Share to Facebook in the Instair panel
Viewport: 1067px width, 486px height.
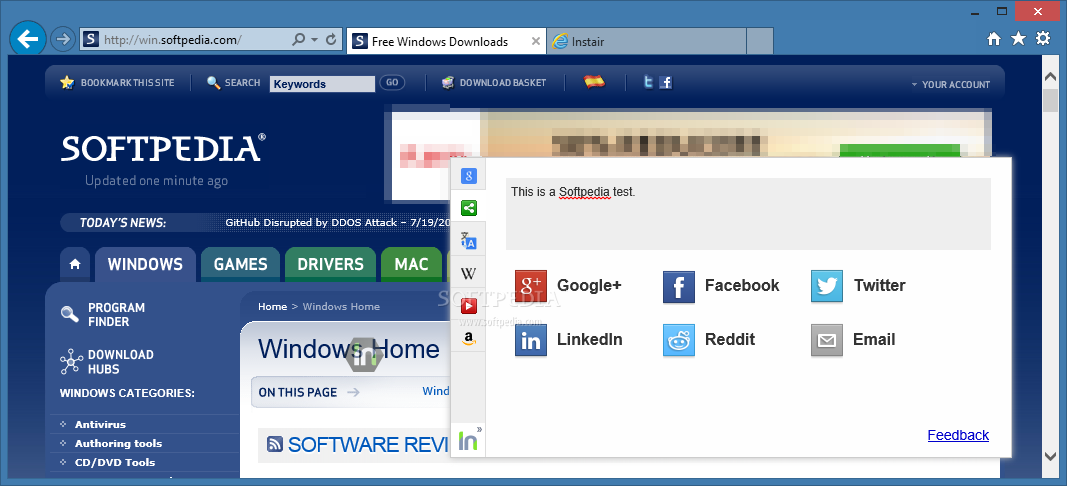pyautogui.click(x=721, y=285)
